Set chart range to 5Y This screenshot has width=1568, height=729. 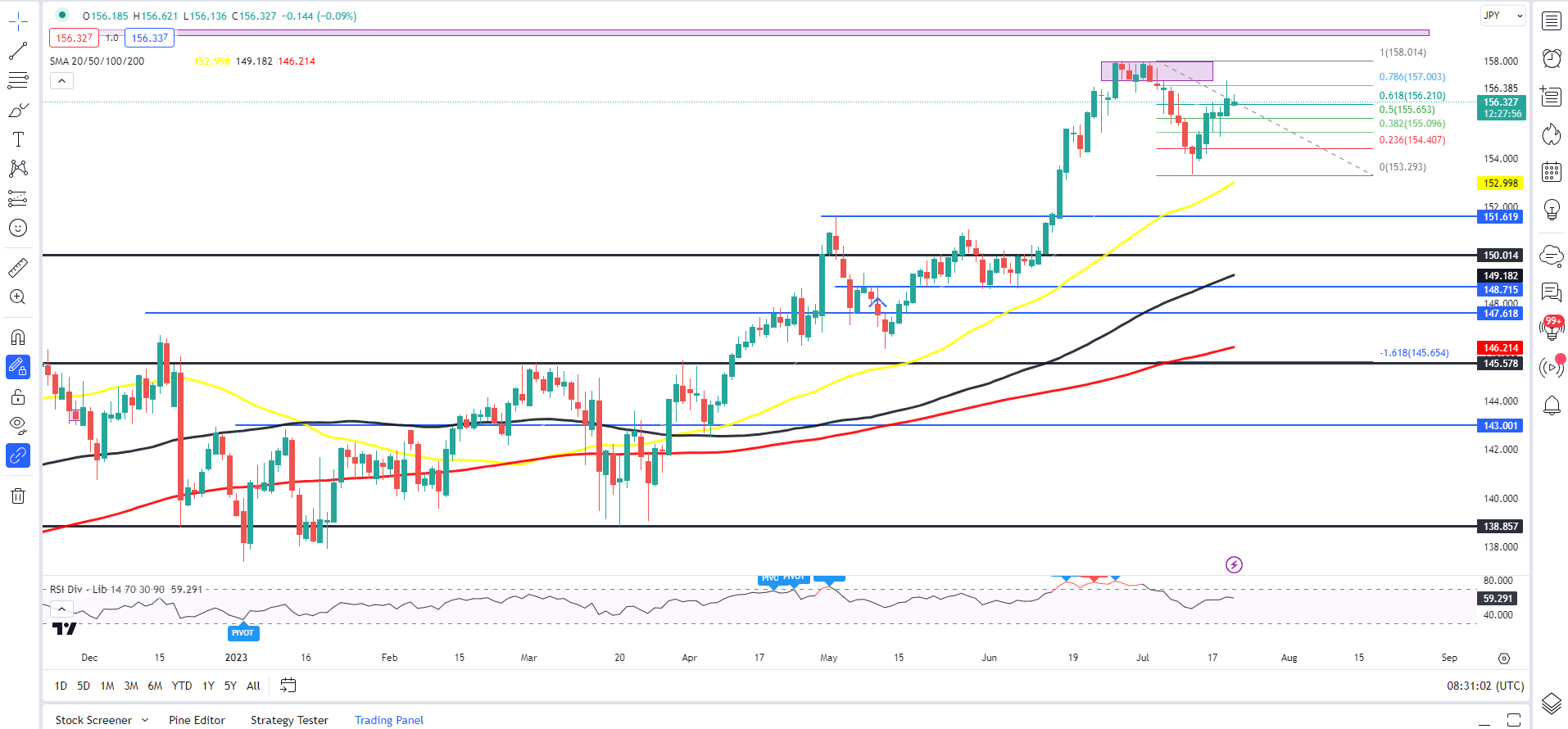(230, 686)
